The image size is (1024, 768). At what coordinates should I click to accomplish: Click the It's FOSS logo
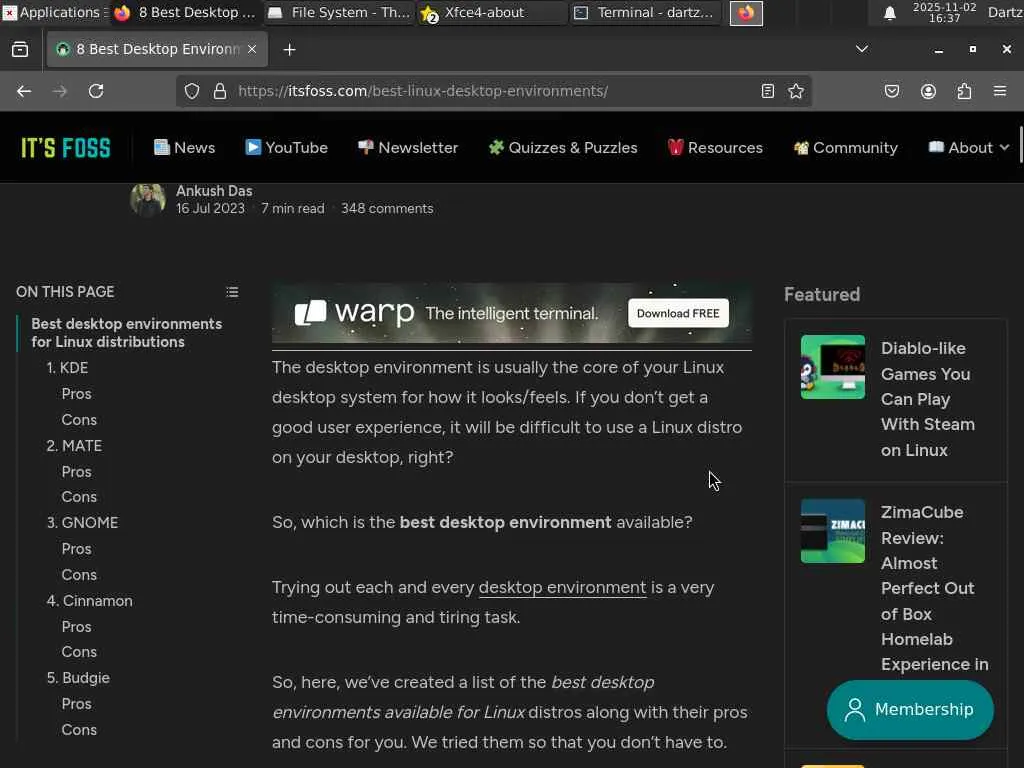pyautogui.click(x=66, y=148)
